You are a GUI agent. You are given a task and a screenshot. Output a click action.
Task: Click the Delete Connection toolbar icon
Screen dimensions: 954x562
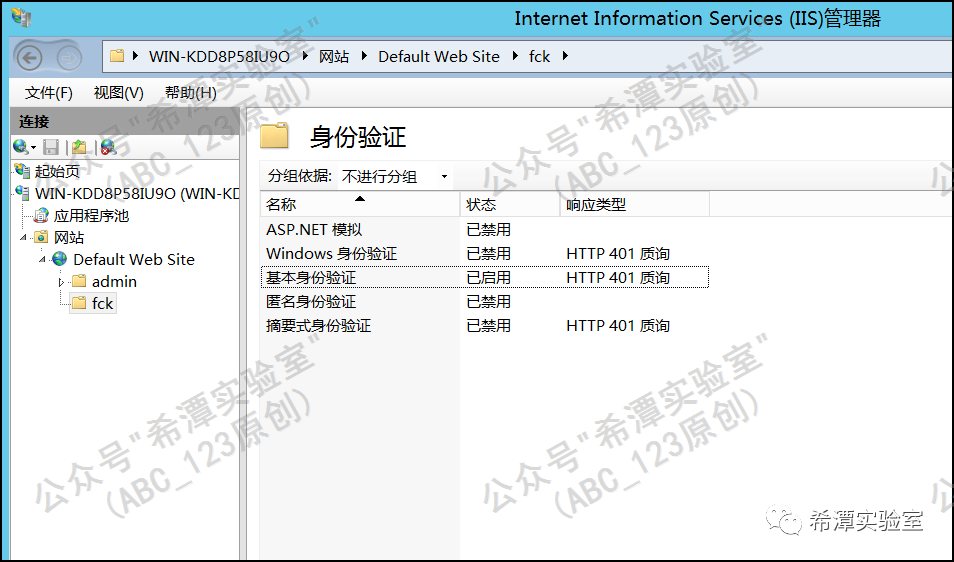click(x=108, y=147)
